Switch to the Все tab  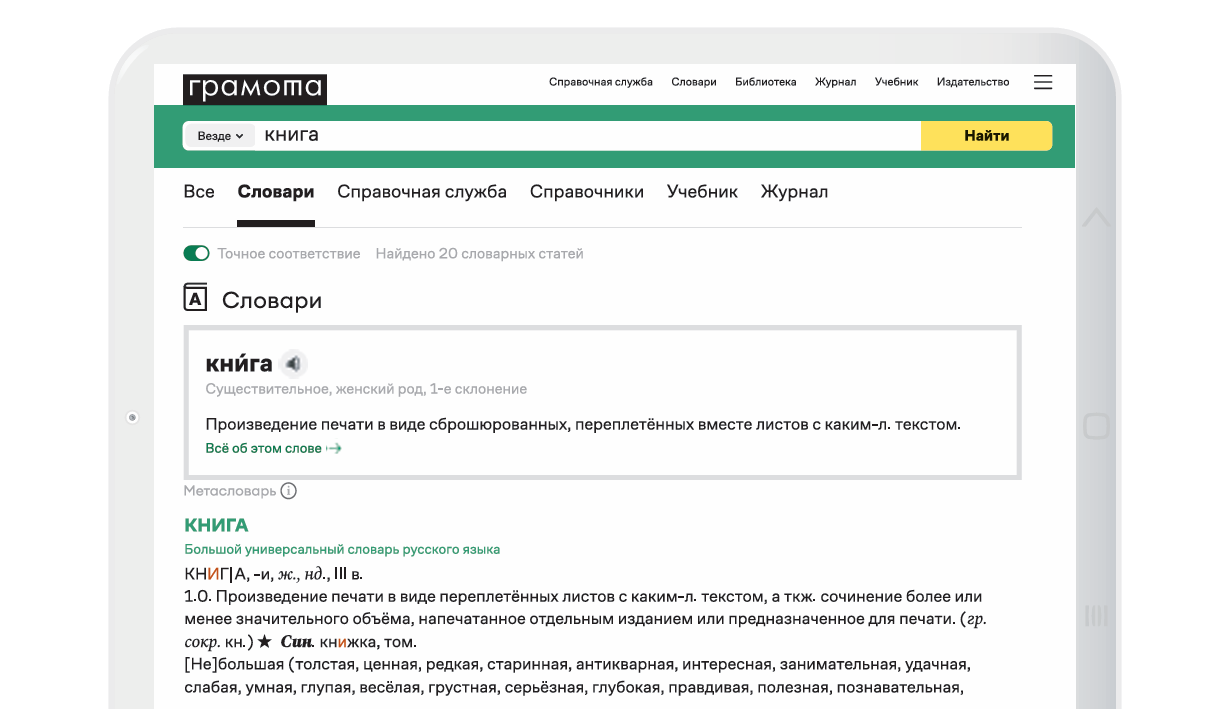tap(199, 192)
